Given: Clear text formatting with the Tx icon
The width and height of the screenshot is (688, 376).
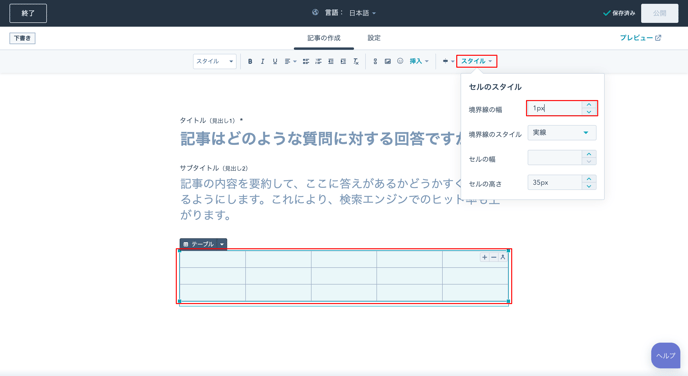Looking at the screenshot, I should [x=356, y=61].
